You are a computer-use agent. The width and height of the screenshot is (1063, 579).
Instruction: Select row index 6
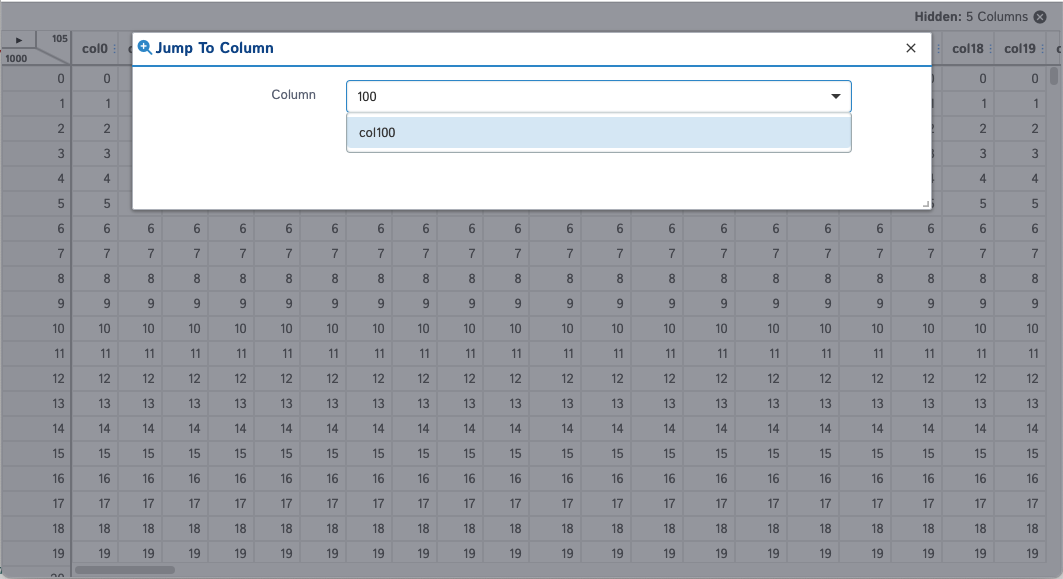(x=37, y=229)
